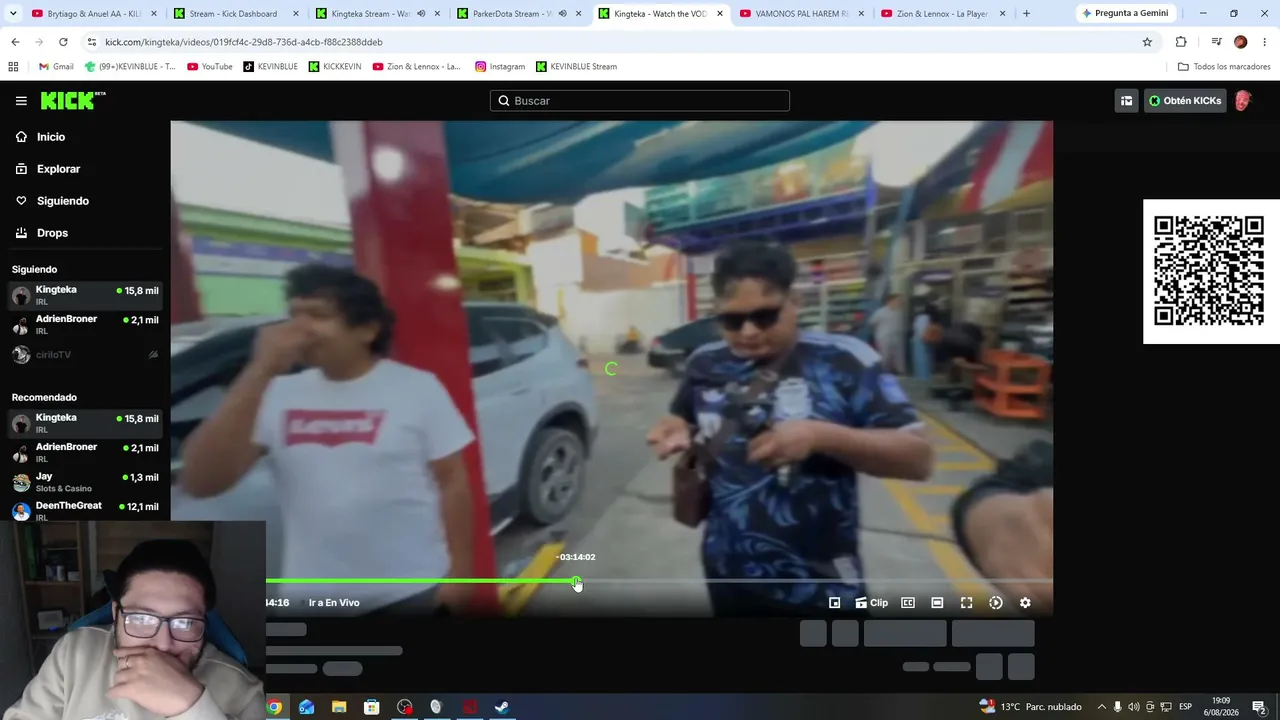Switch to Brytiago & Anuel AA tab
1280x720 pixels.
point(94,14)
